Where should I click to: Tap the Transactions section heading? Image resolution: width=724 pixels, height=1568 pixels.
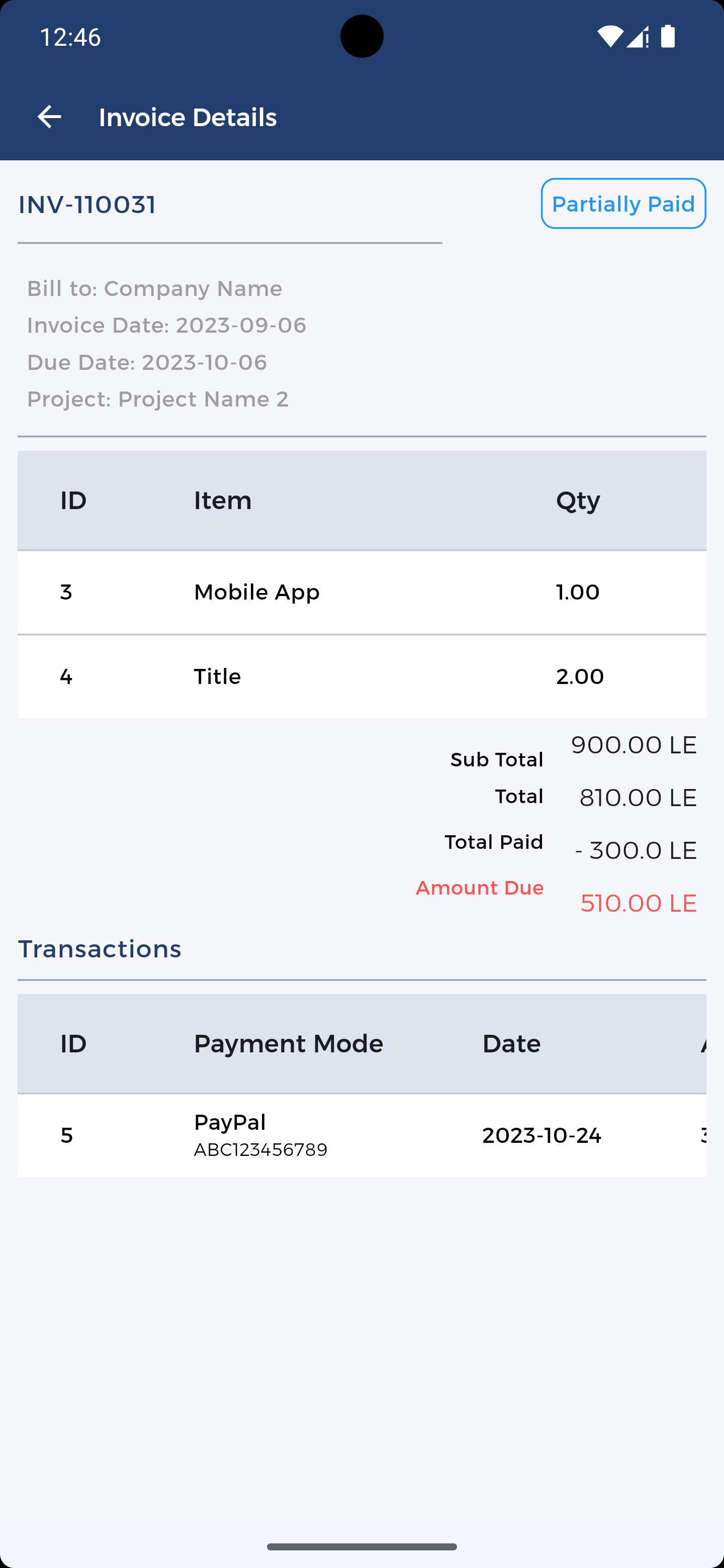pyautogui.click(x=100, y=949)
